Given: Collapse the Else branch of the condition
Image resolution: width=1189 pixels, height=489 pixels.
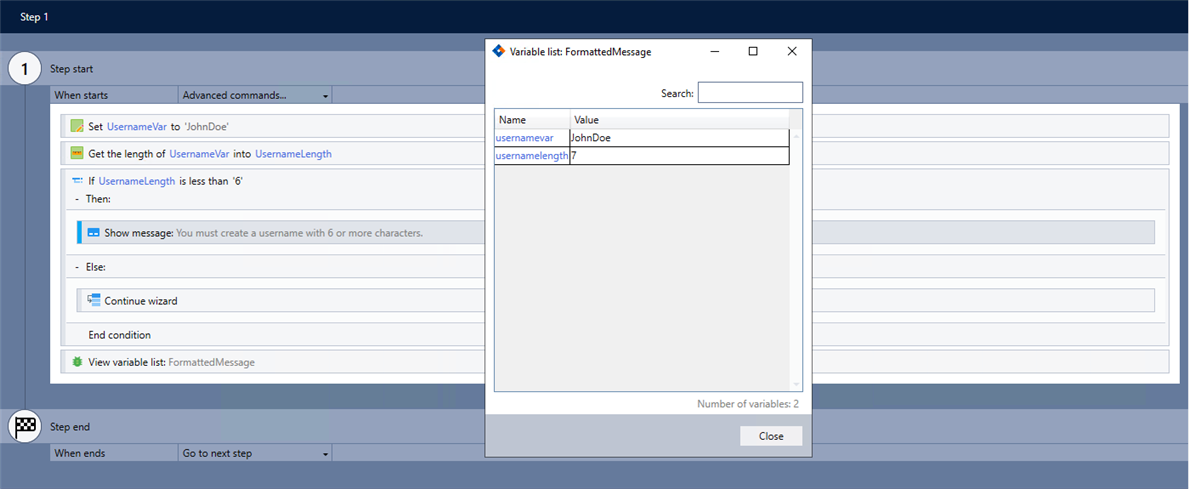Looking at the screenshot, I should (77, 267).
